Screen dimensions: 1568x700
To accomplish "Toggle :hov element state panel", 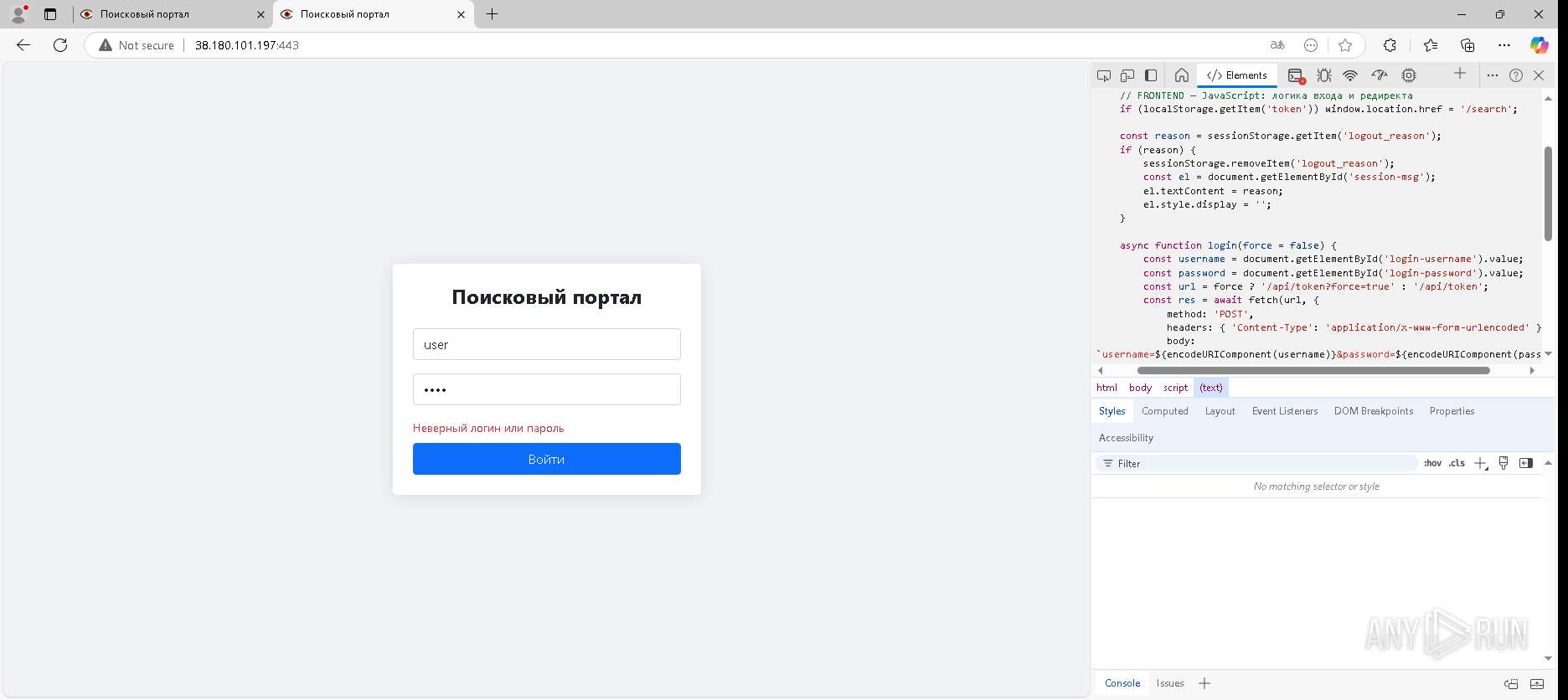I will point(1433,463).
